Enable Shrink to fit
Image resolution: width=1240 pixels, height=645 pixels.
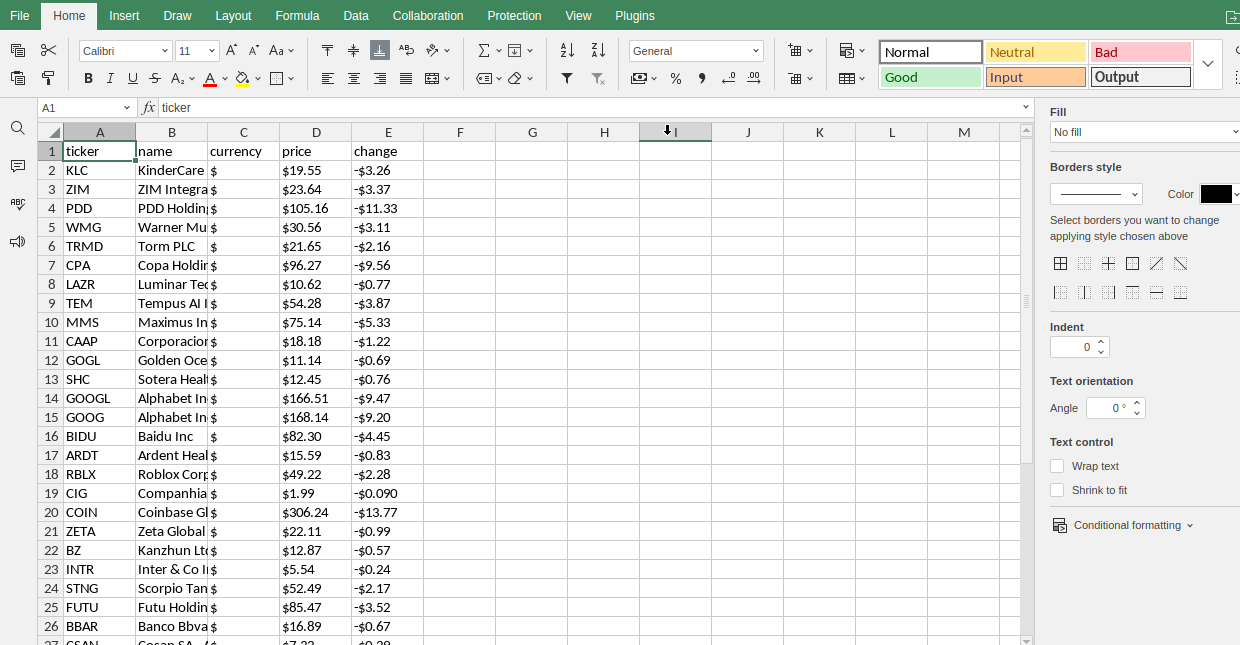1057,490
